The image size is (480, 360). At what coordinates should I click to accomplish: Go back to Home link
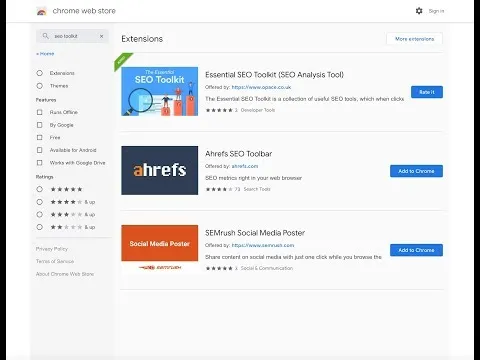click(x=45, y=54)
